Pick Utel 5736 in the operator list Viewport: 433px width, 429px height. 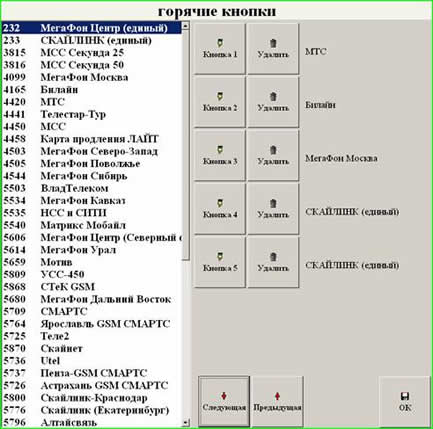click(92, 361)
